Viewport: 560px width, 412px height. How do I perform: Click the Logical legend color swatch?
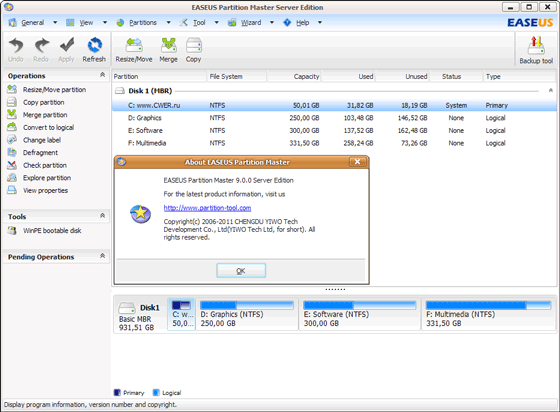click(x=156, y=393)
